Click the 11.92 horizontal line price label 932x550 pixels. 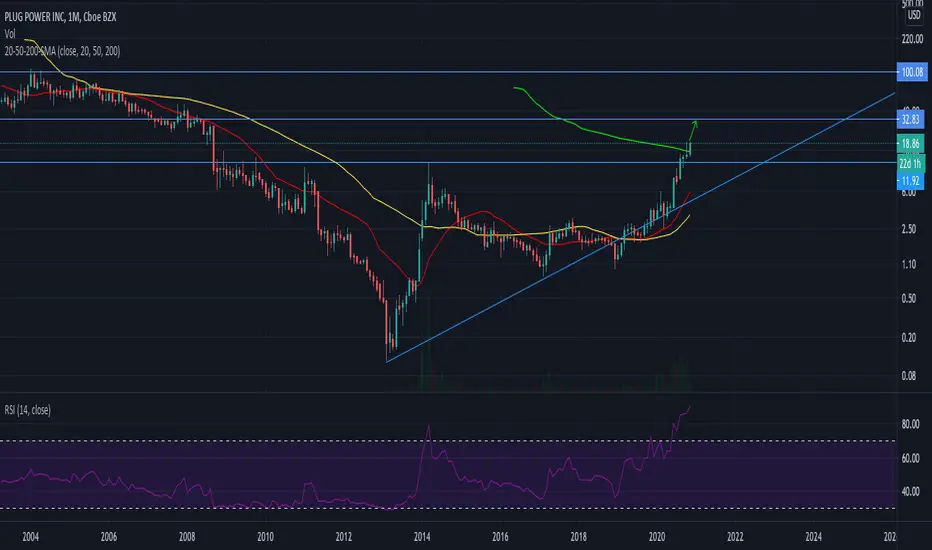tap(910, 181)
